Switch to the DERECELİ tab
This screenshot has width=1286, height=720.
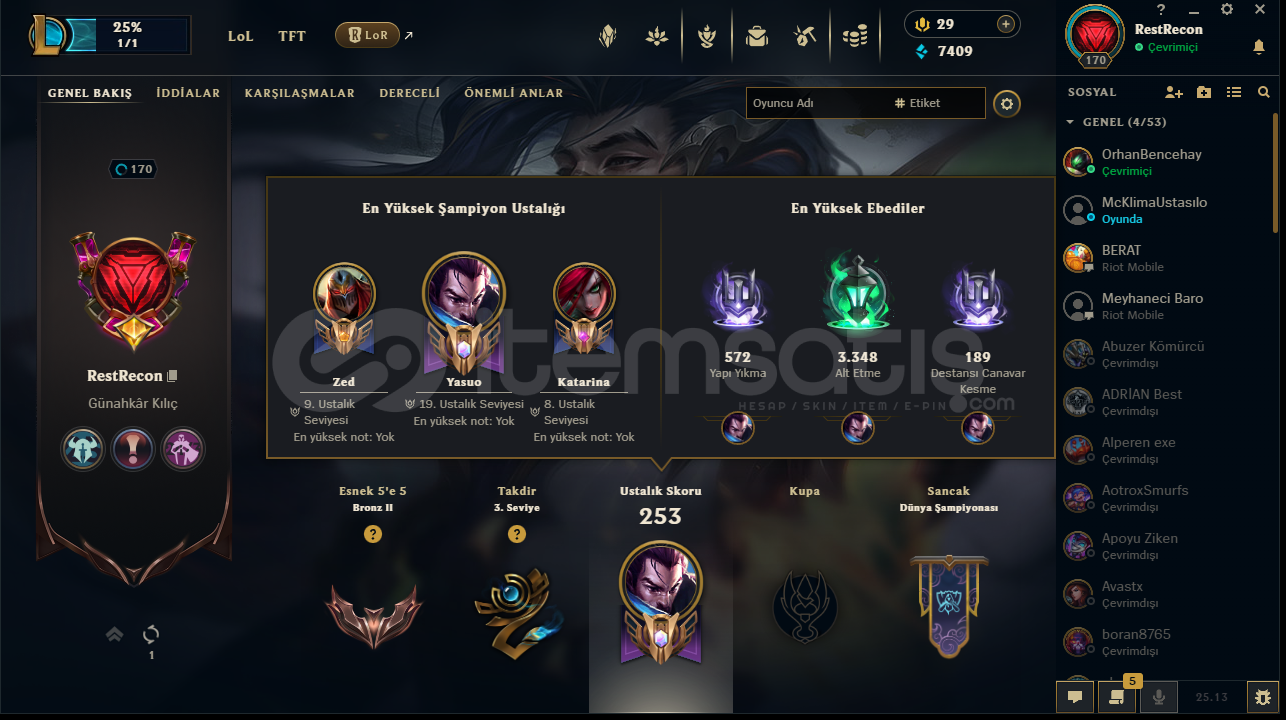click(x=410, y=93)
